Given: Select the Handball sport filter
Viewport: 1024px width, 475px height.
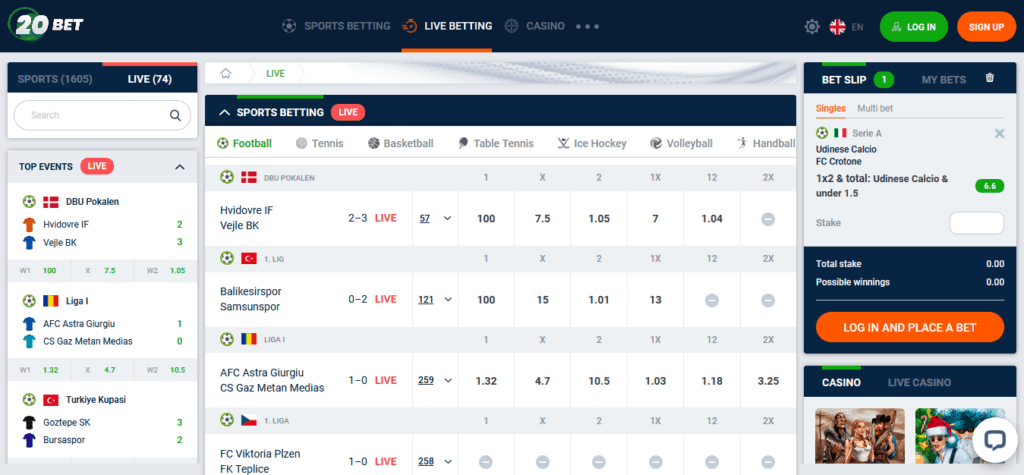Looking at the screenshot, I should 766,143.
